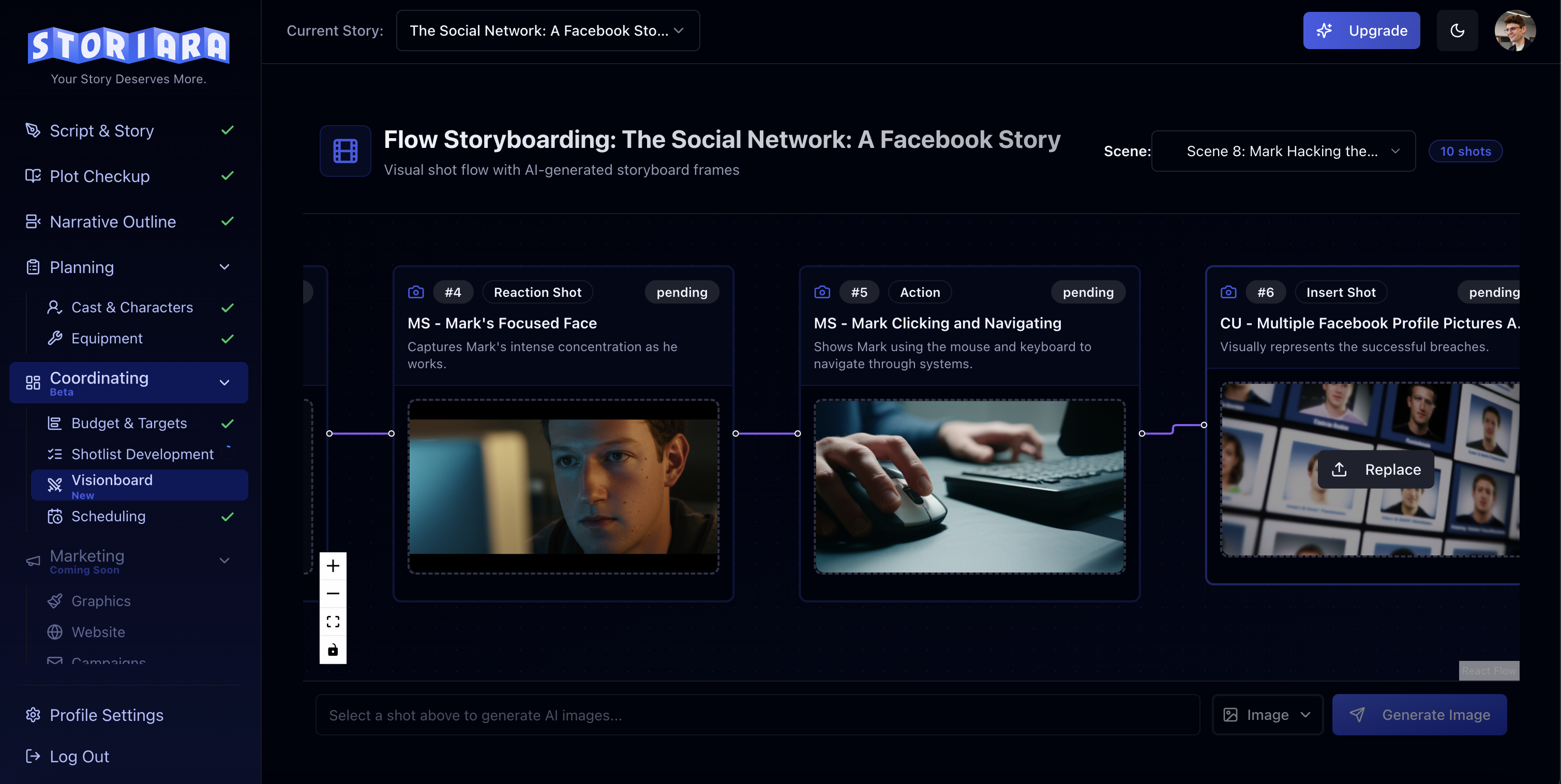Click the Storiara logo
This screenshot has height=784, width=1561.
[128, 46]
